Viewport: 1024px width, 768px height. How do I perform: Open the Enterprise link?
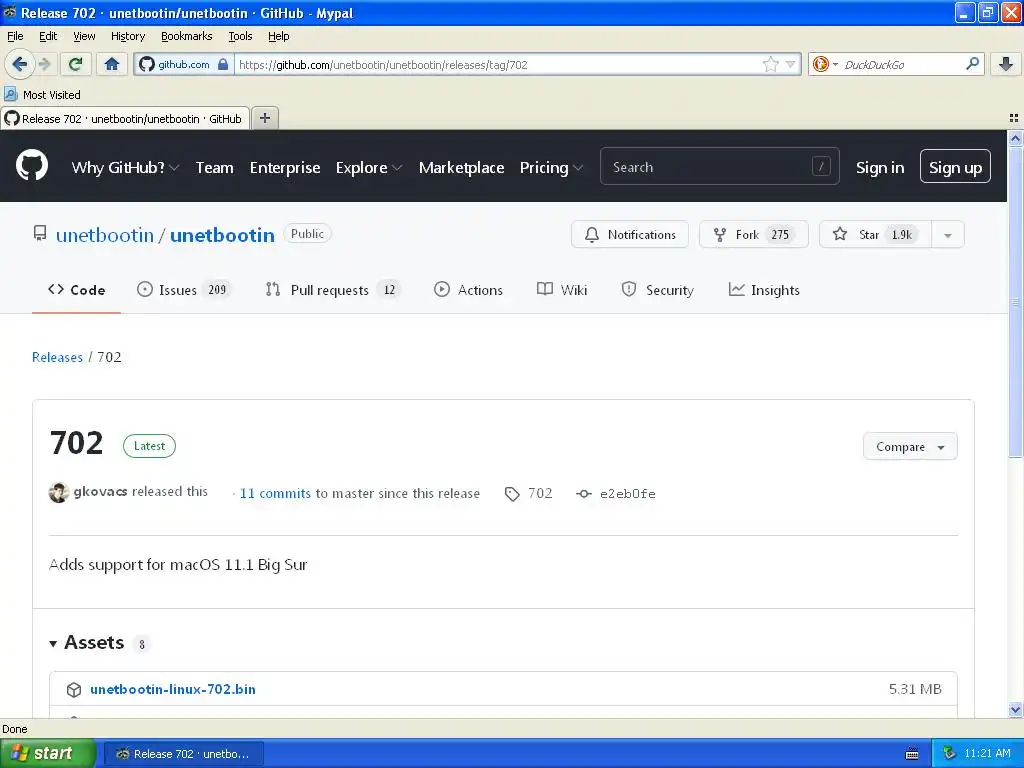285,168
